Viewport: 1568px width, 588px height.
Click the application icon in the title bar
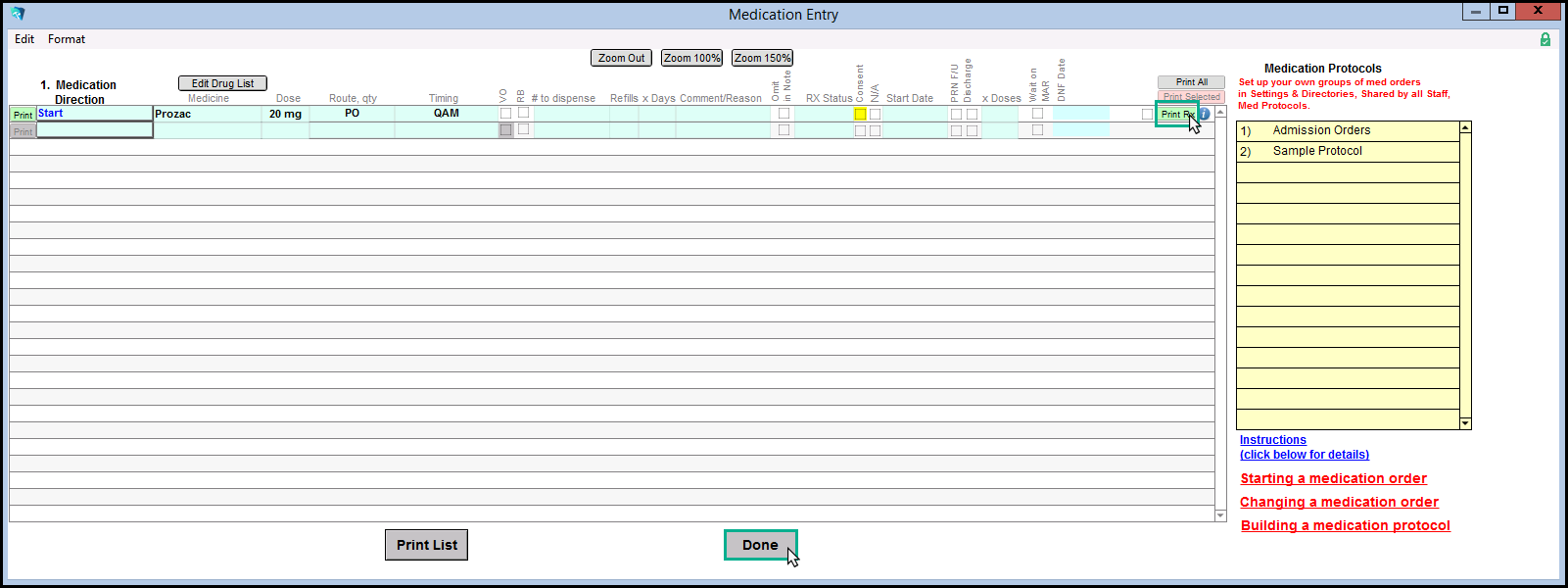coord(18,14)
